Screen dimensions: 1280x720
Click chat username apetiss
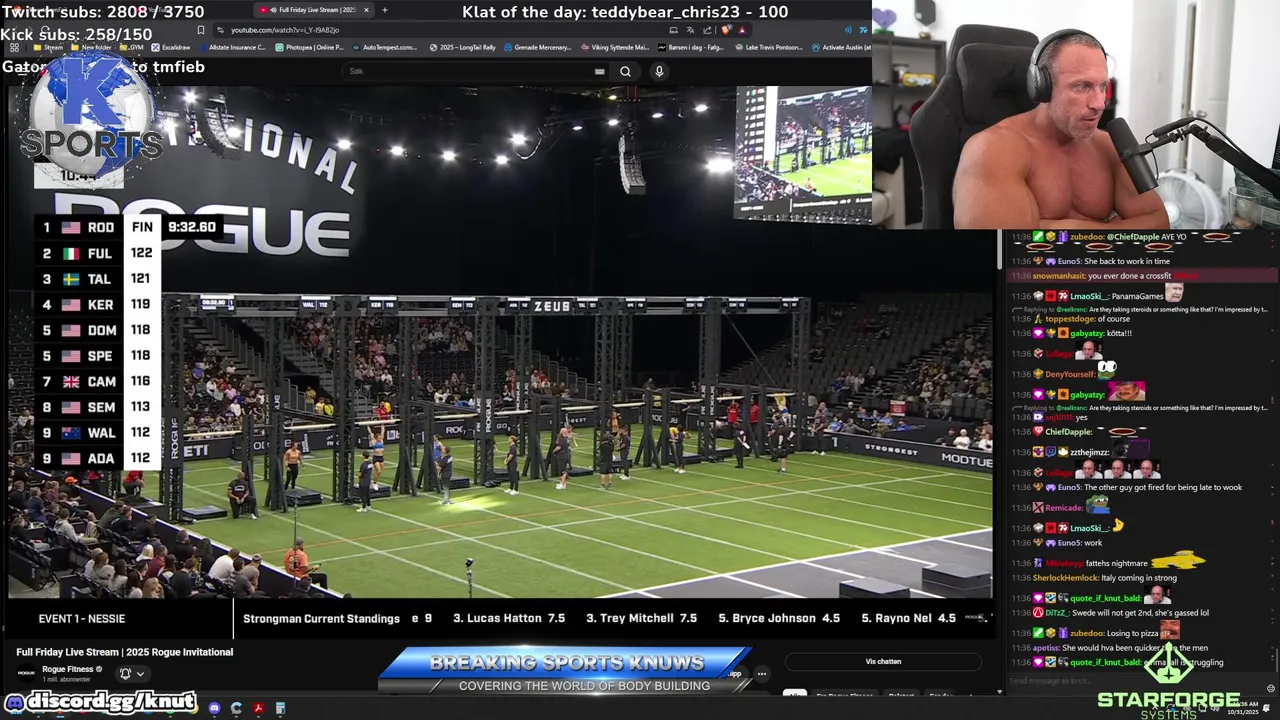pos(1045,648)
